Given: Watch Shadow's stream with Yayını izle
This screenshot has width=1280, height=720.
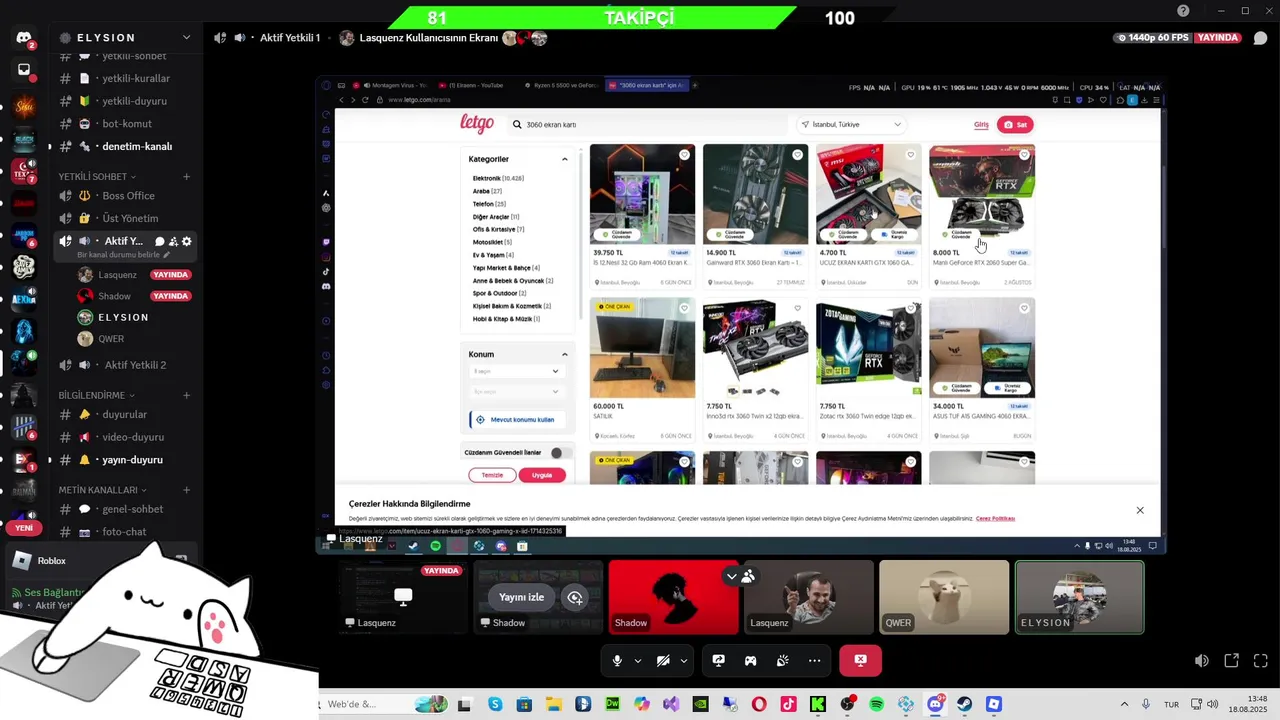Looking at the screenshot, I should [x=521, y=597].
